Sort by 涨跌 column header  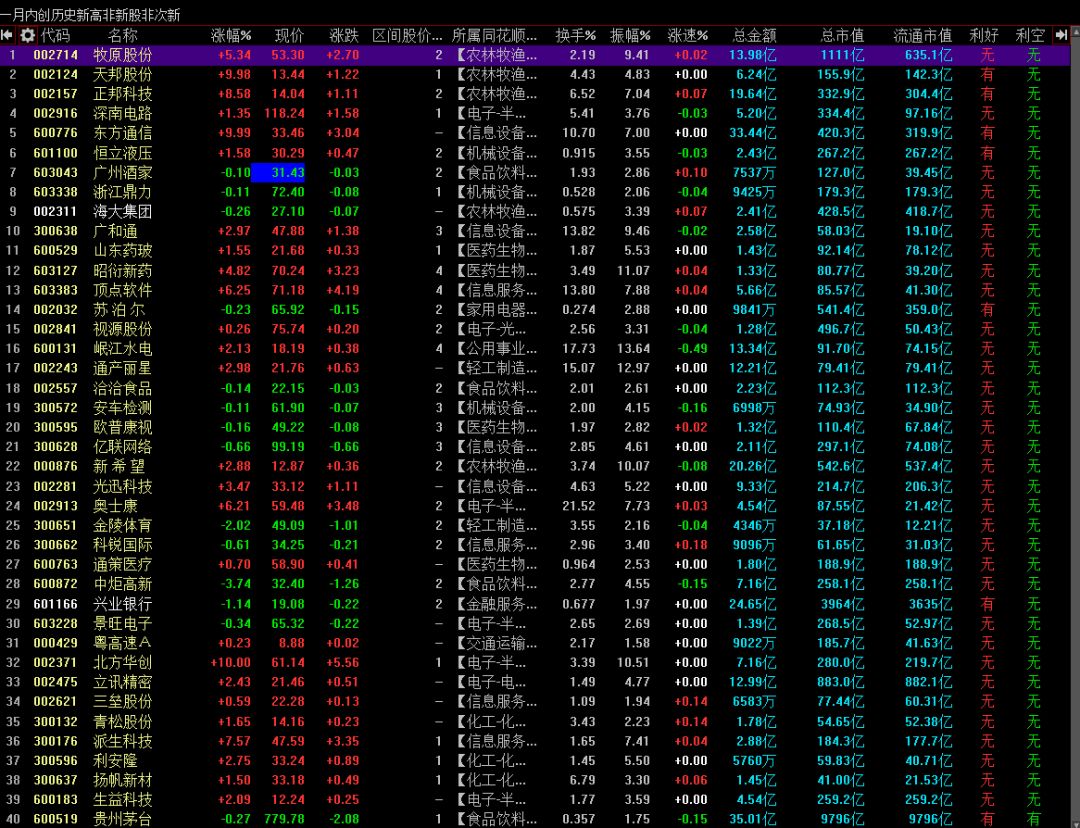(x=344, y=34)
